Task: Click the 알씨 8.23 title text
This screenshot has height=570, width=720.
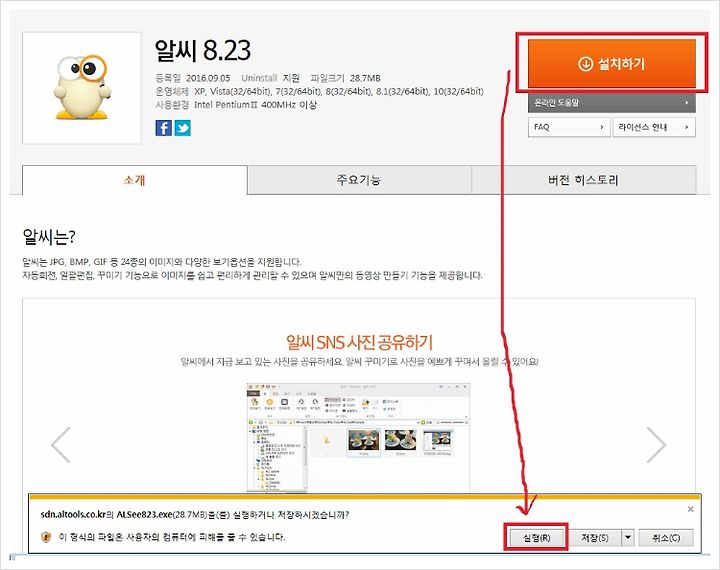Action: 202,50
